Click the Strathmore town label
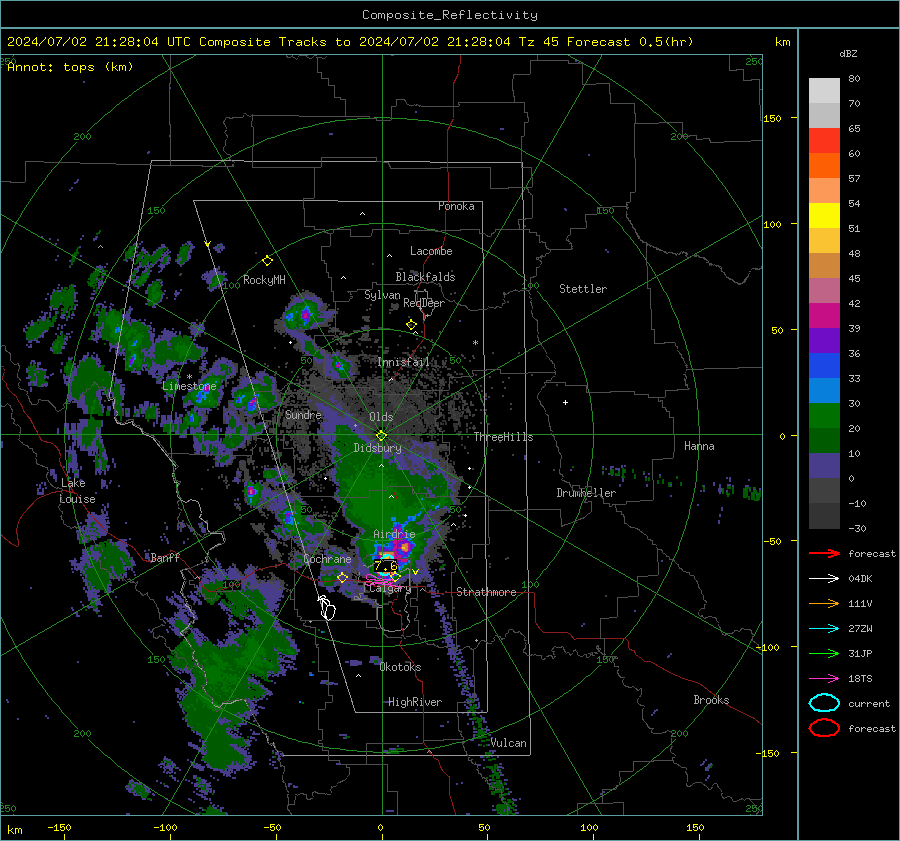Image resolution: width=900 pixels, height=841 pixels. (x=486, y=592)
